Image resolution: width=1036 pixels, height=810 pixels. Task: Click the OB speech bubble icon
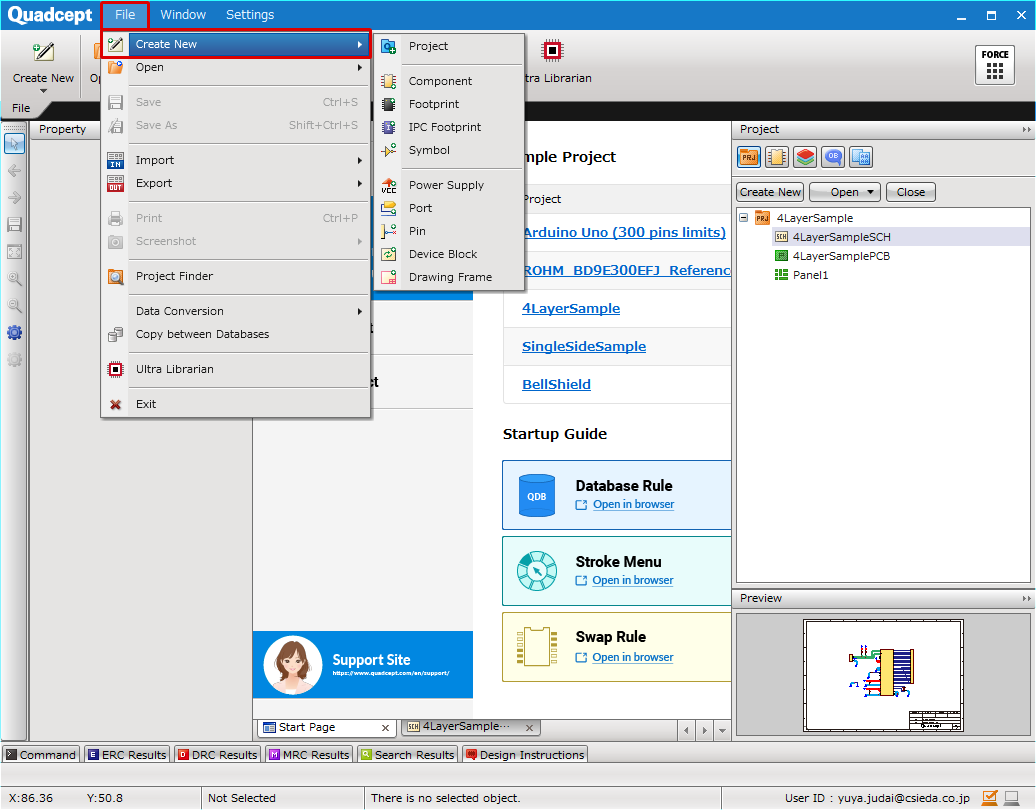[832, 157]
